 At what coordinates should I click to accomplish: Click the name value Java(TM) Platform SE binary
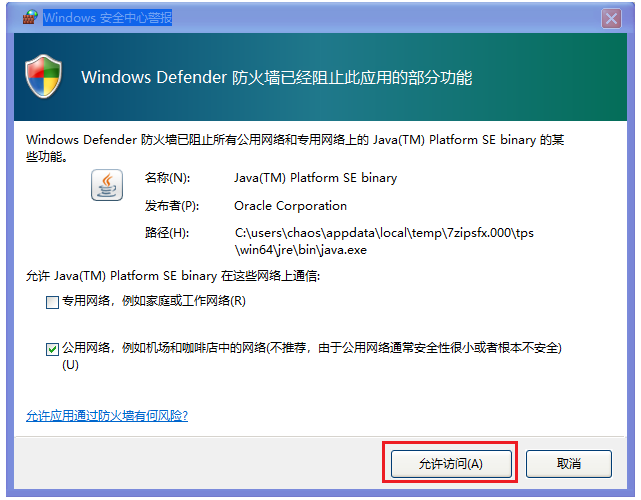(315, 178)
